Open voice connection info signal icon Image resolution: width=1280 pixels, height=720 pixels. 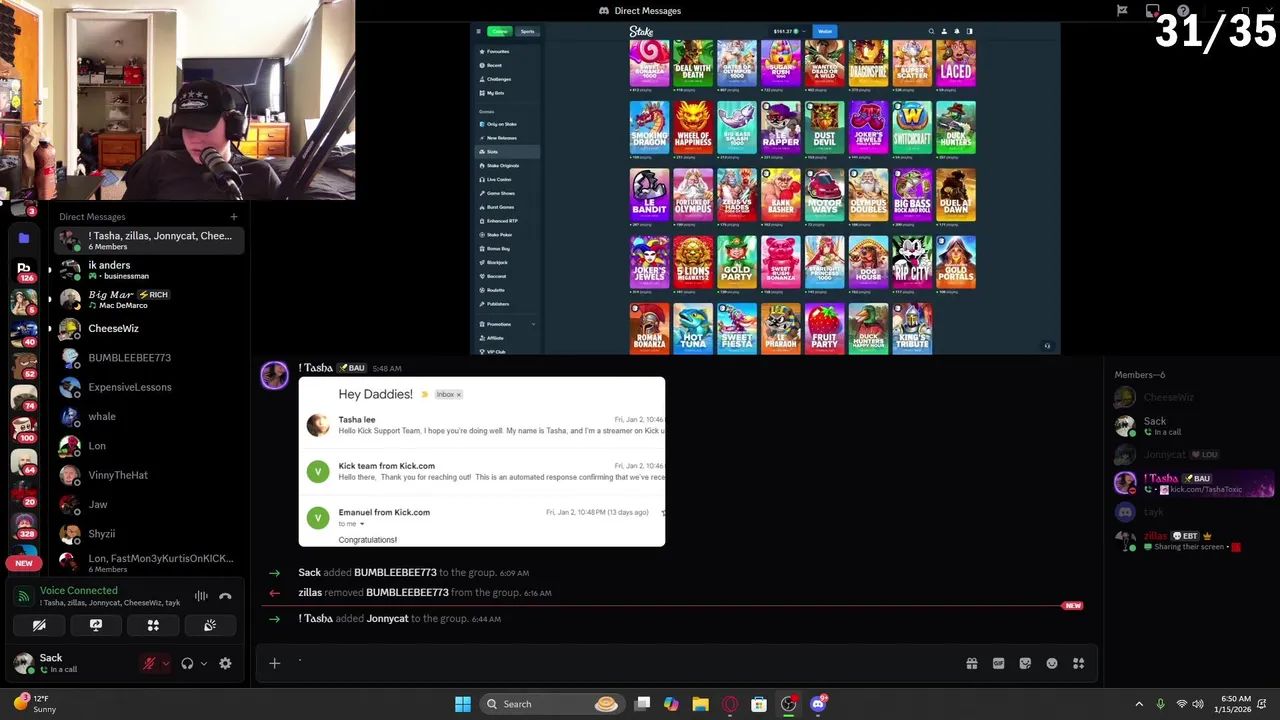(x=23, y=596)
